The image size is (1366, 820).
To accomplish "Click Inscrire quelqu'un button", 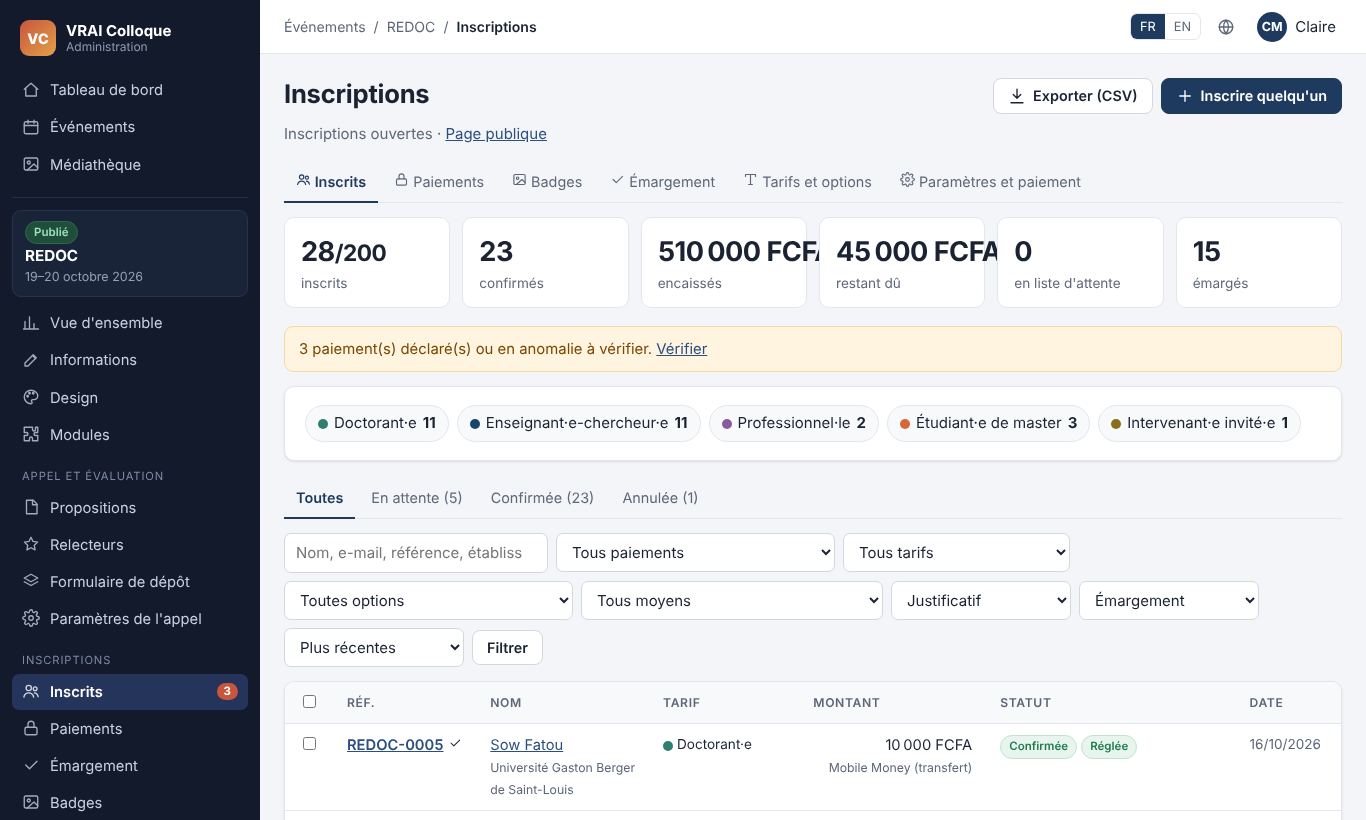I will coord(1251,96).
